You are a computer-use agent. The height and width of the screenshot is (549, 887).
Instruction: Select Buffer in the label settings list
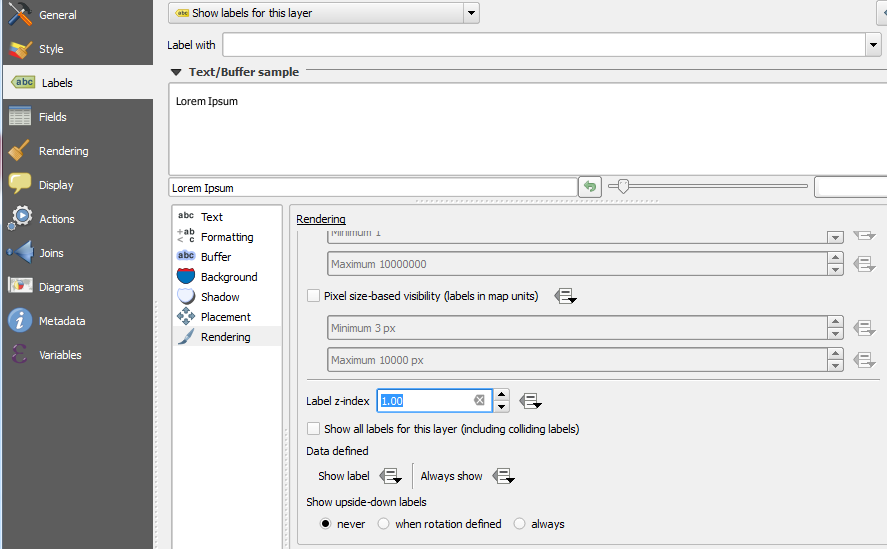[x=216, y=256]
